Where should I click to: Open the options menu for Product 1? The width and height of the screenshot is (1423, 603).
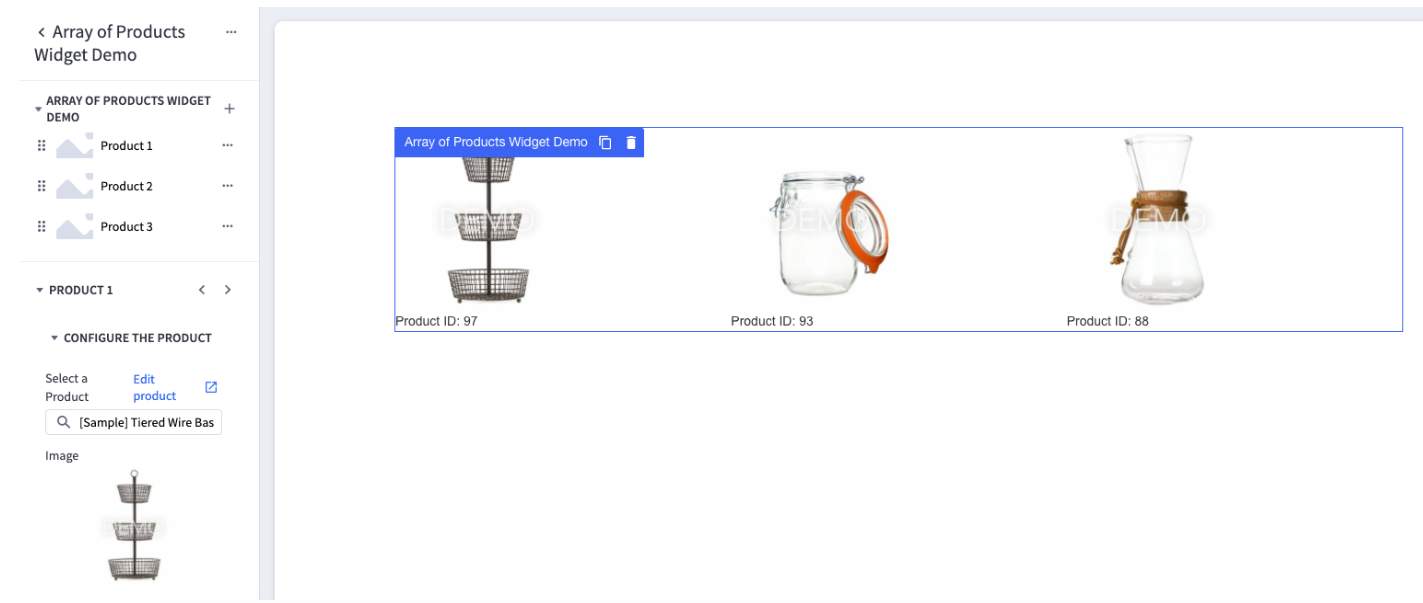point(229,145)
